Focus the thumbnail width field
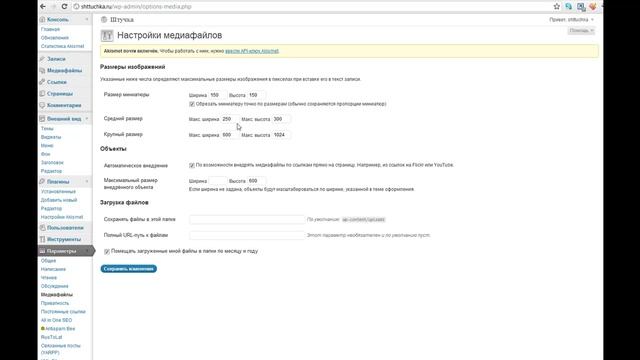The height and width of the screenshot is (360, 640). [x=218, y=95]
